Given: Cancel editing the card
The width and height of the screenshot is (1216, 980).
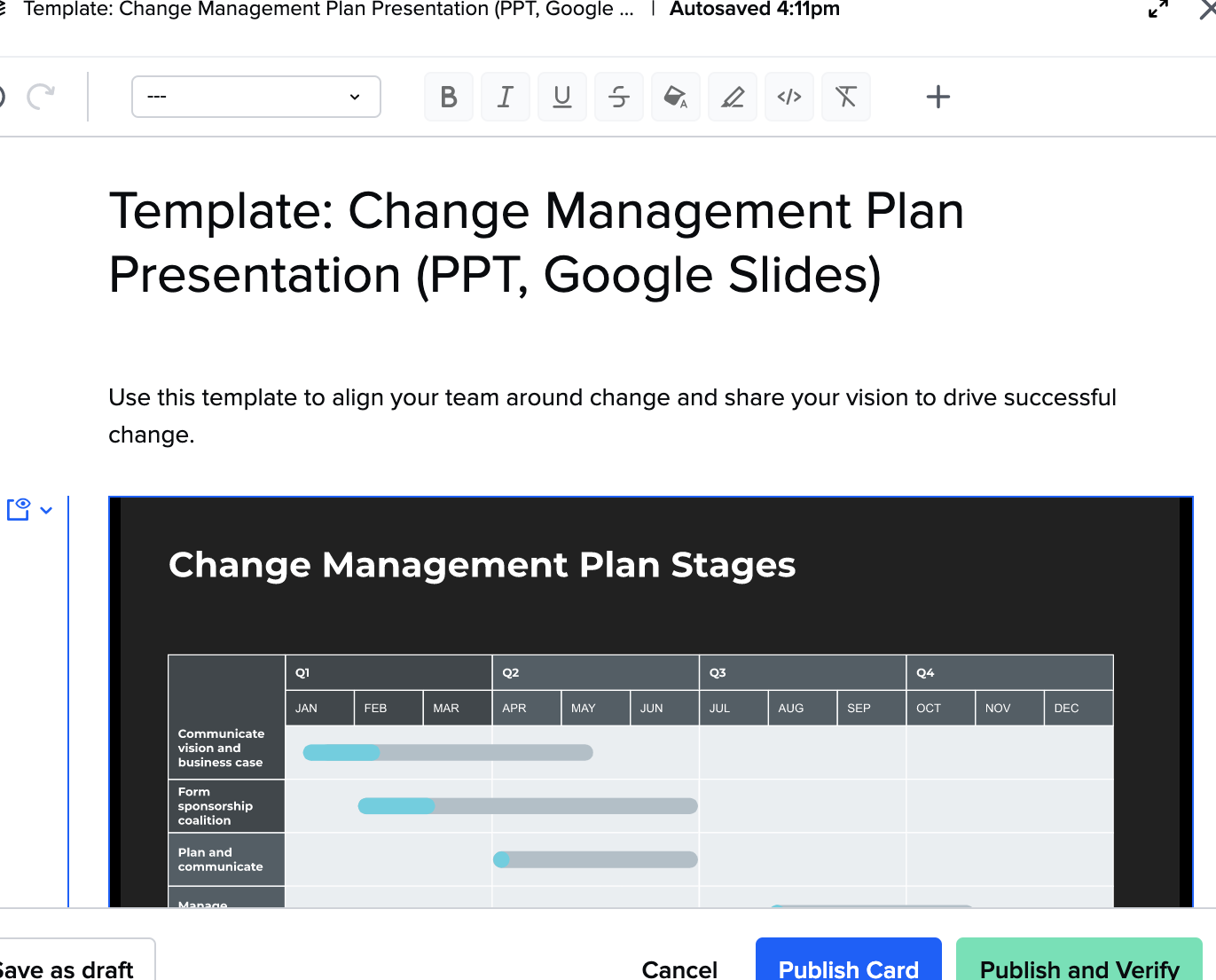Looking at the screenshot, I should 679,968.
